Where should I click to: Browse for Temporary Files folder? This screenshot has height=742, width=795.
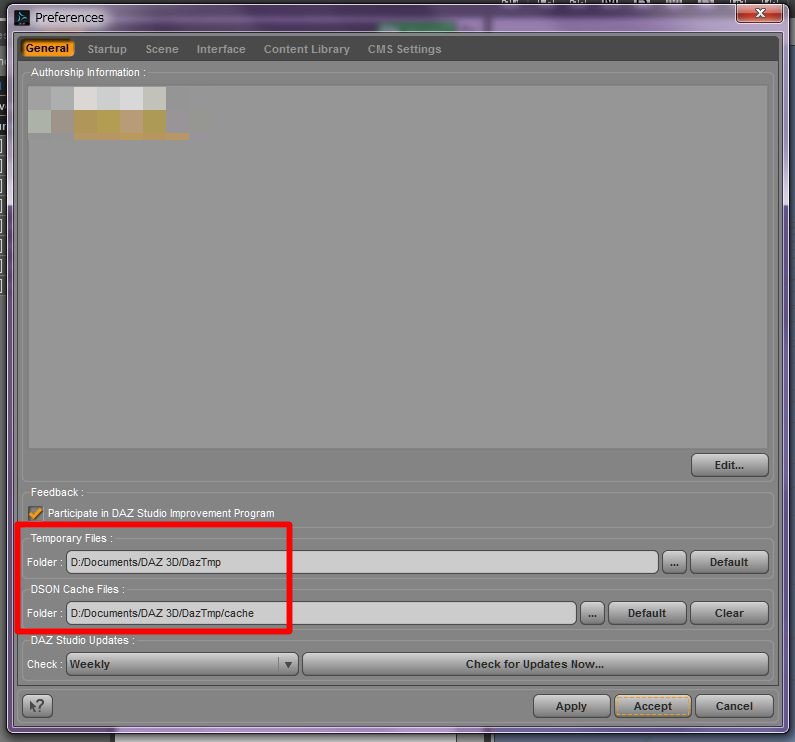(673, 562)
